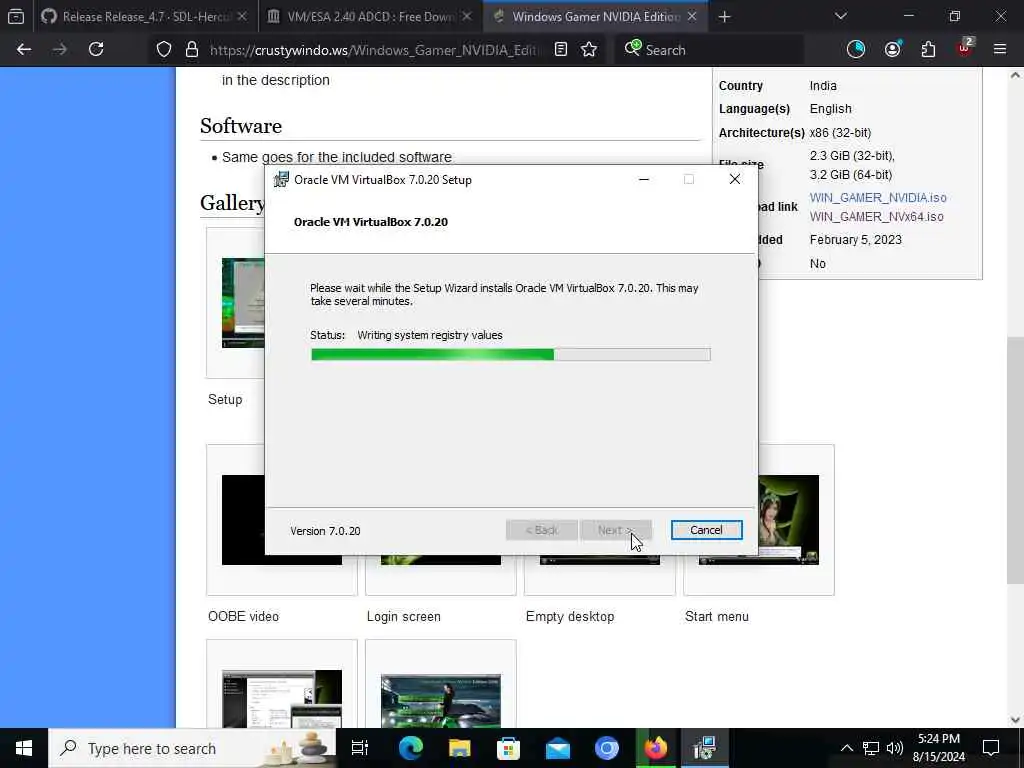Open the WIN_GAMER_NVIDIA.iso download link
Image resolution: width=1024 pixels, height=768 pixels.
[878, 197]
